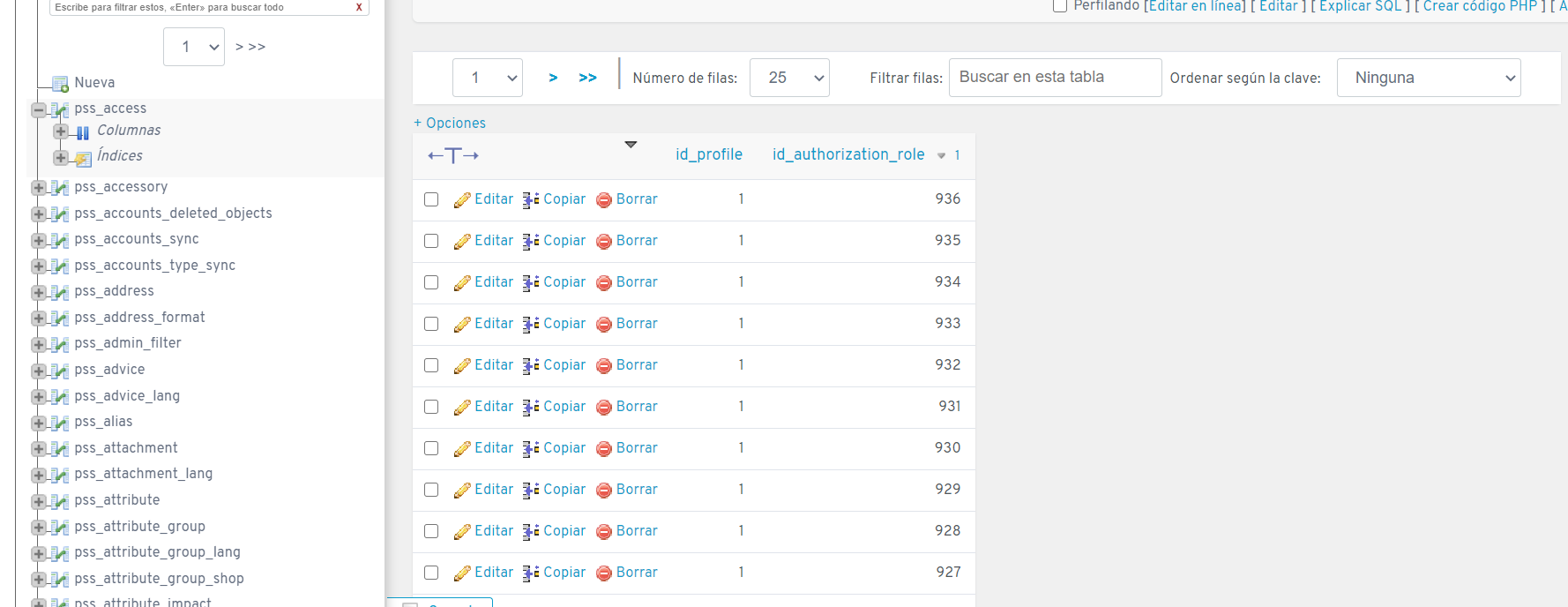Select the checkbox for row 928
Image resolution: width=1568 pixels, height=607 pixels.
tap(431, 531)
